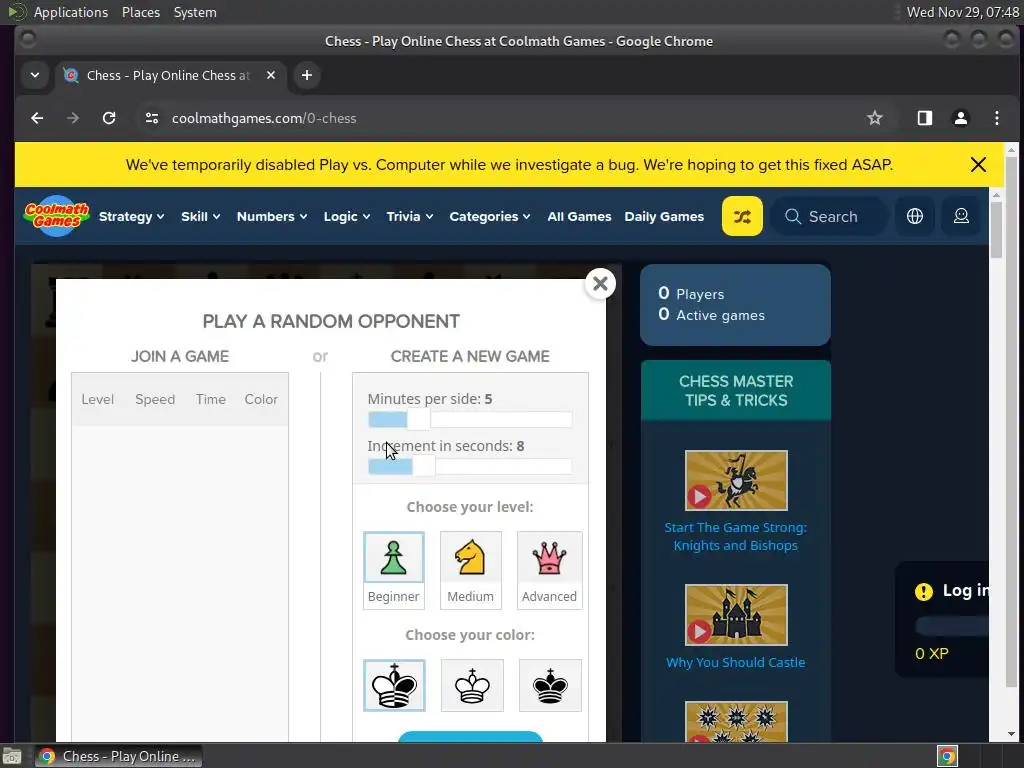Choose white king color option
1024x768 pixels.
472,685
